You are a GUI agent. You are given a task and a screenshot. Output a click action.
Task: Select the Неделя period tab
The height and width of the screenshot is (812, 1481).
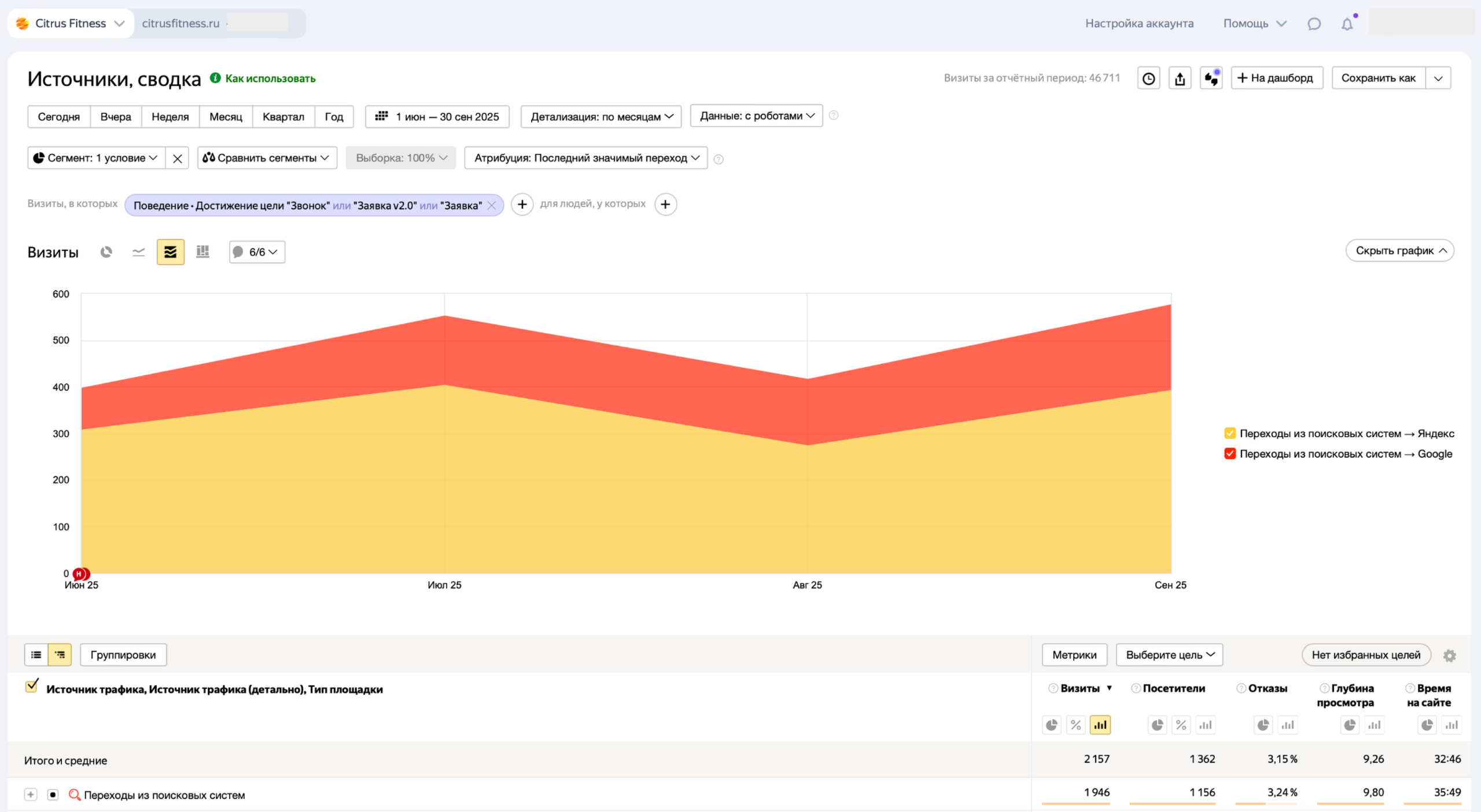pyautogui.click(x=170, y=117)
